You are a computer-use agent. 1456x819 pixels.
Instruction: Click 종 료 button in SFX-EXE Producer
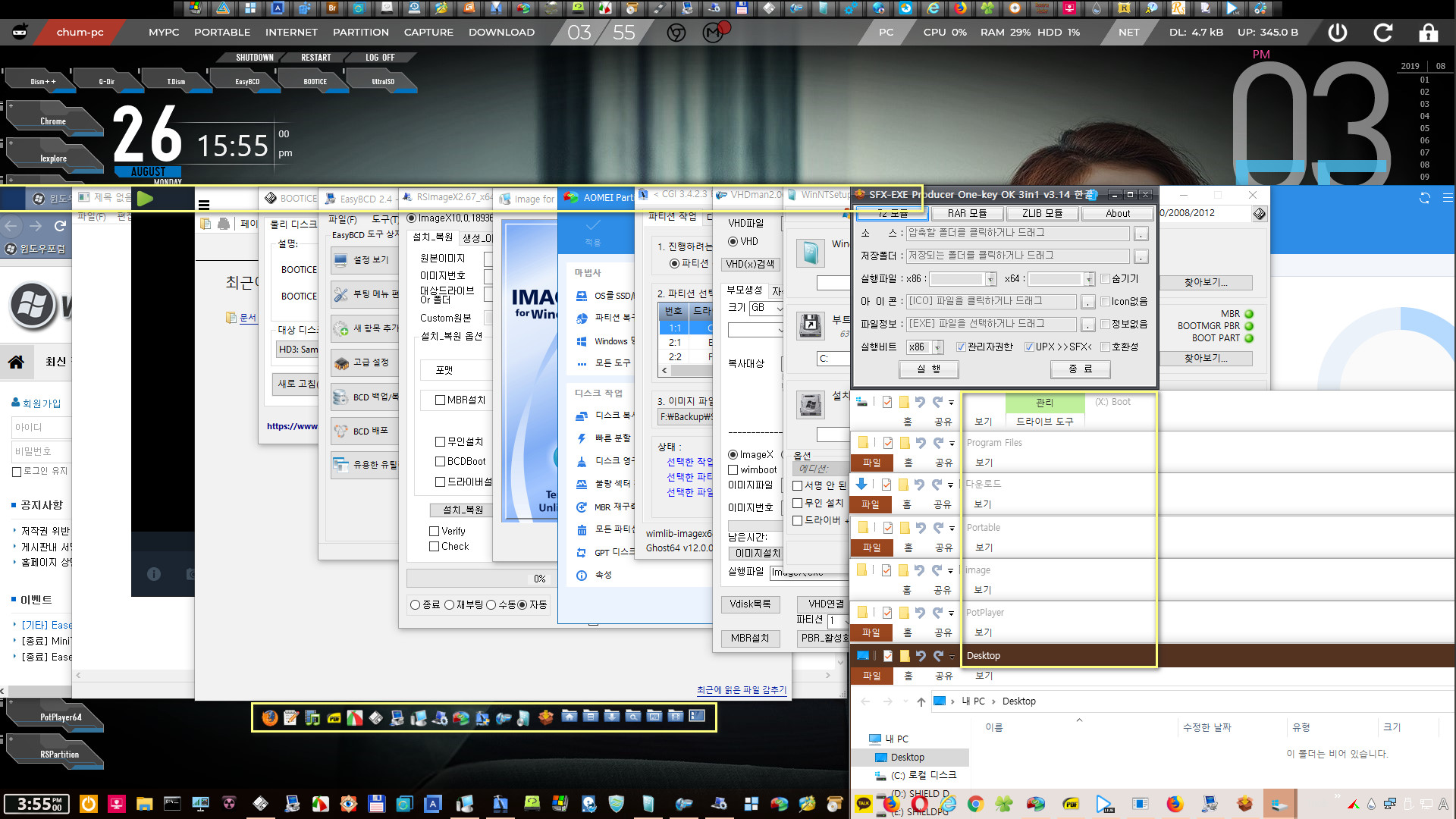tap(1080, 369)
